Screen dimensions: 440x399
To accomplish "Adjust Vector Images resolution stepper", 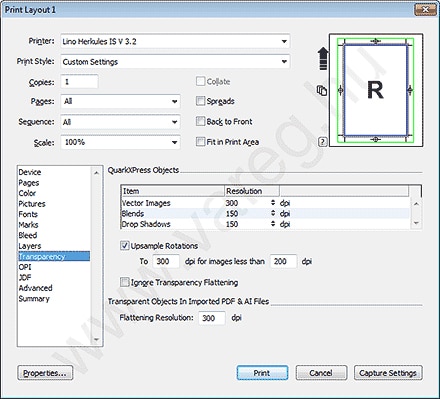I will pos(273,203).
